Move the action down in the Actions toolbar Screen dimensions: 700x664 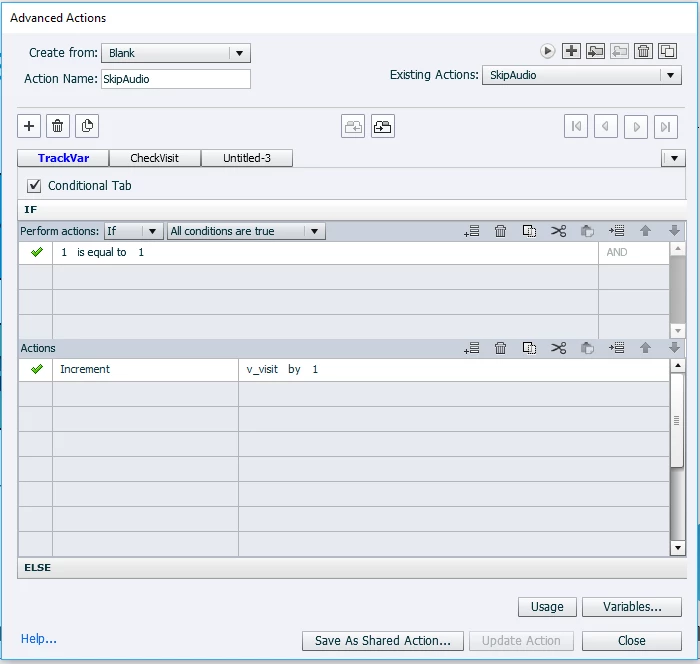675,348
